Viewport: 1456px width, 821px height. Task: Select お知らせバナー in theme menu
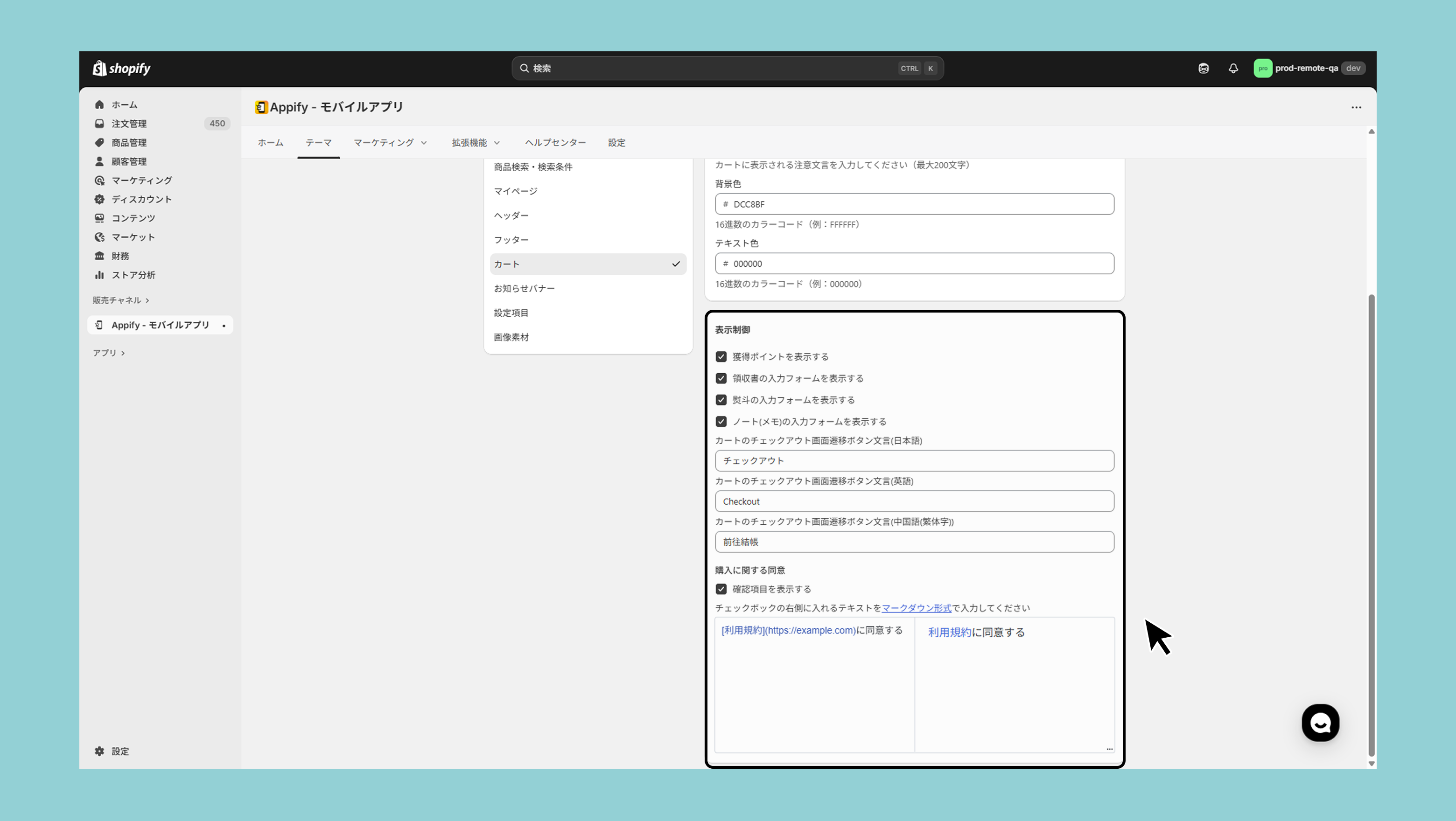[524, 289]
